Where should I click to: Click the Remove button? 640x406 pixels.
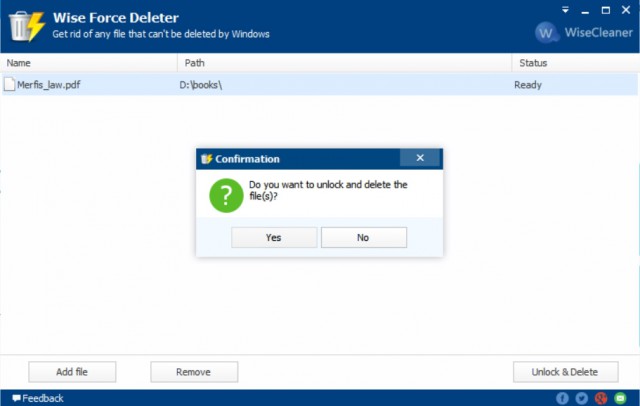(x=194, y=372)
